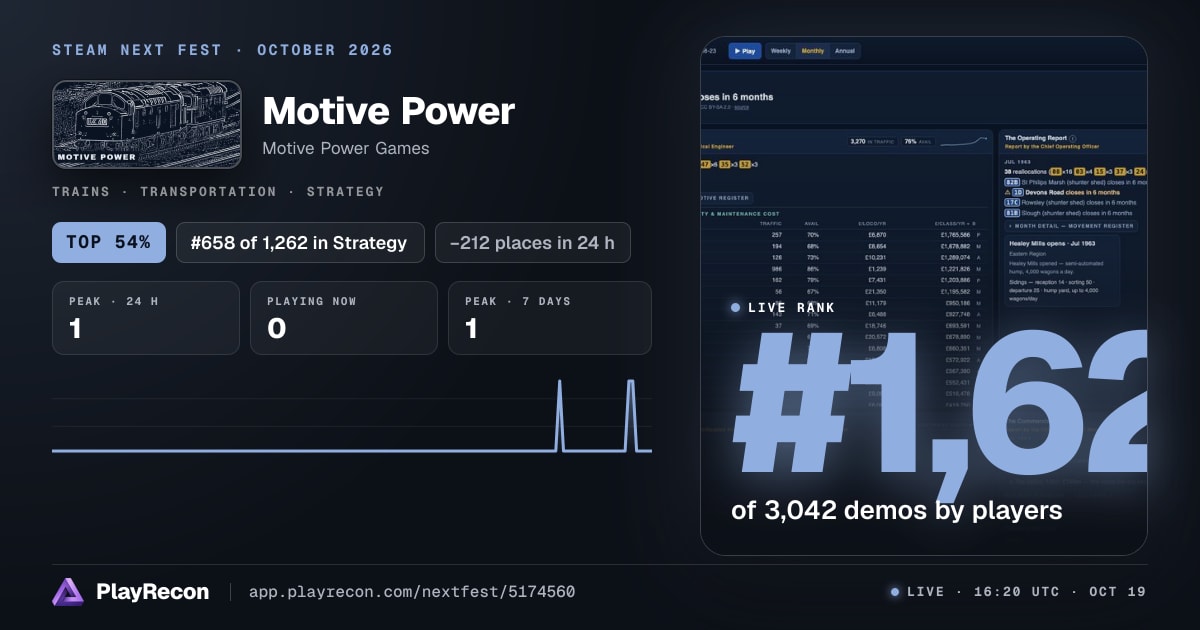
Task: Switch to the Annual view
Action: click(x=845, y=50)
